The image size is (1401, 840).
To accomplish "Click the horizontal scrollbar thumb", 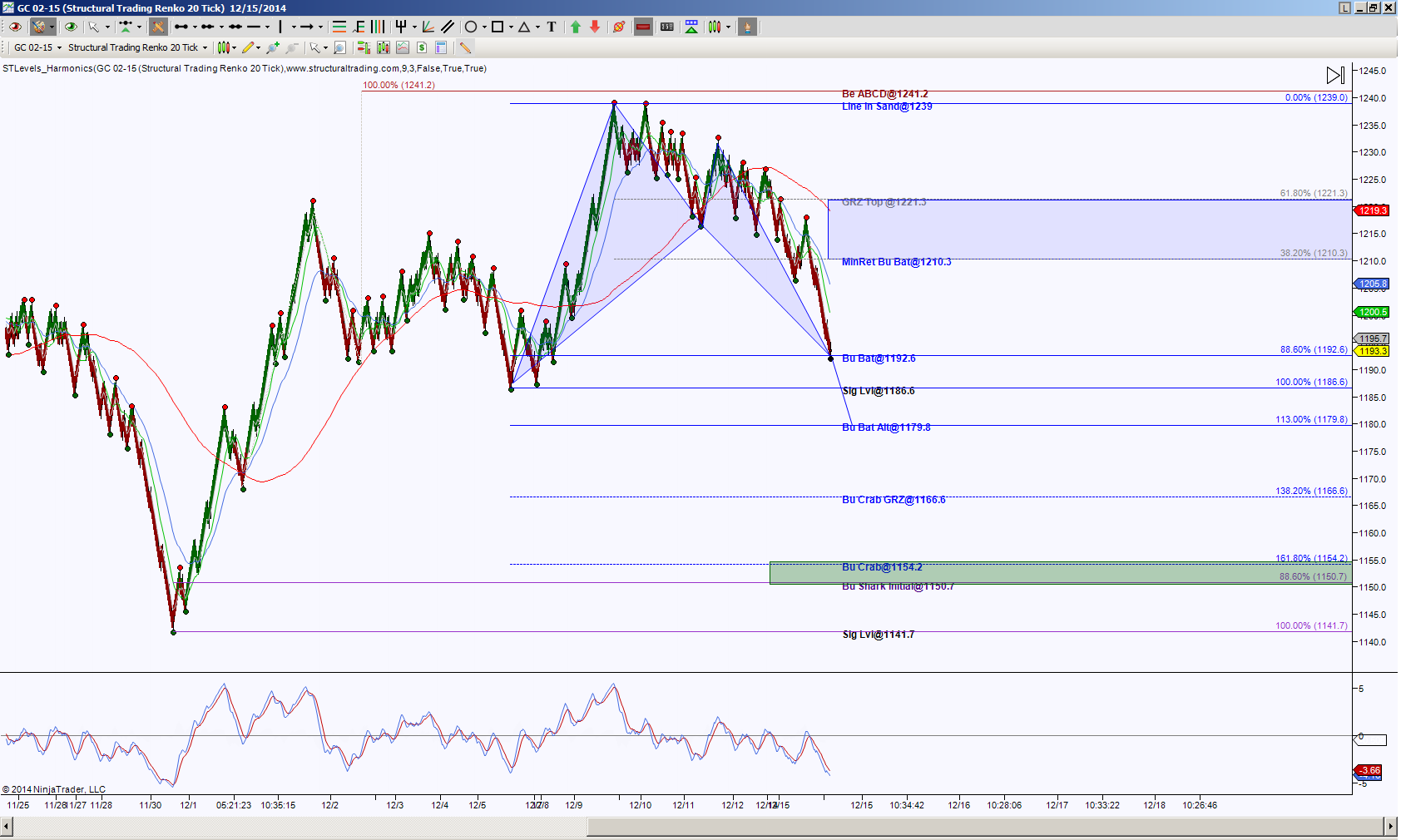I will tap(985, 826).
